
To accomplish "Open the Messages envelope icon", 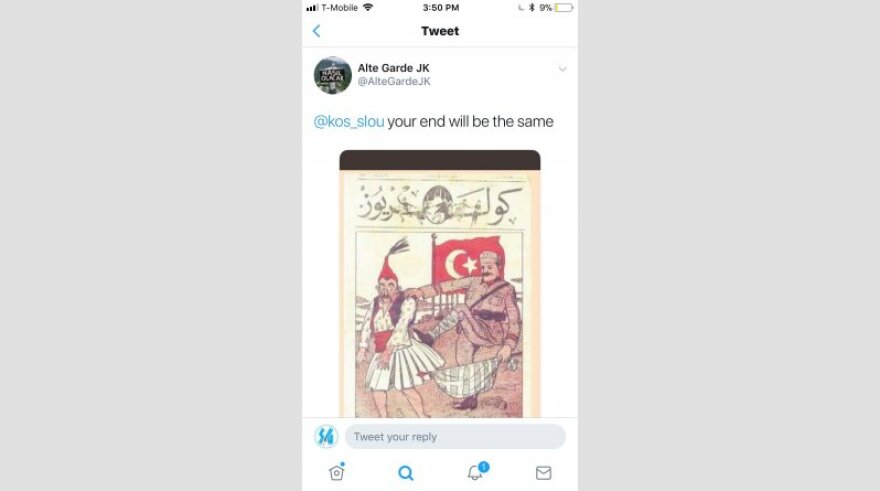I will (x=543, y=473).
